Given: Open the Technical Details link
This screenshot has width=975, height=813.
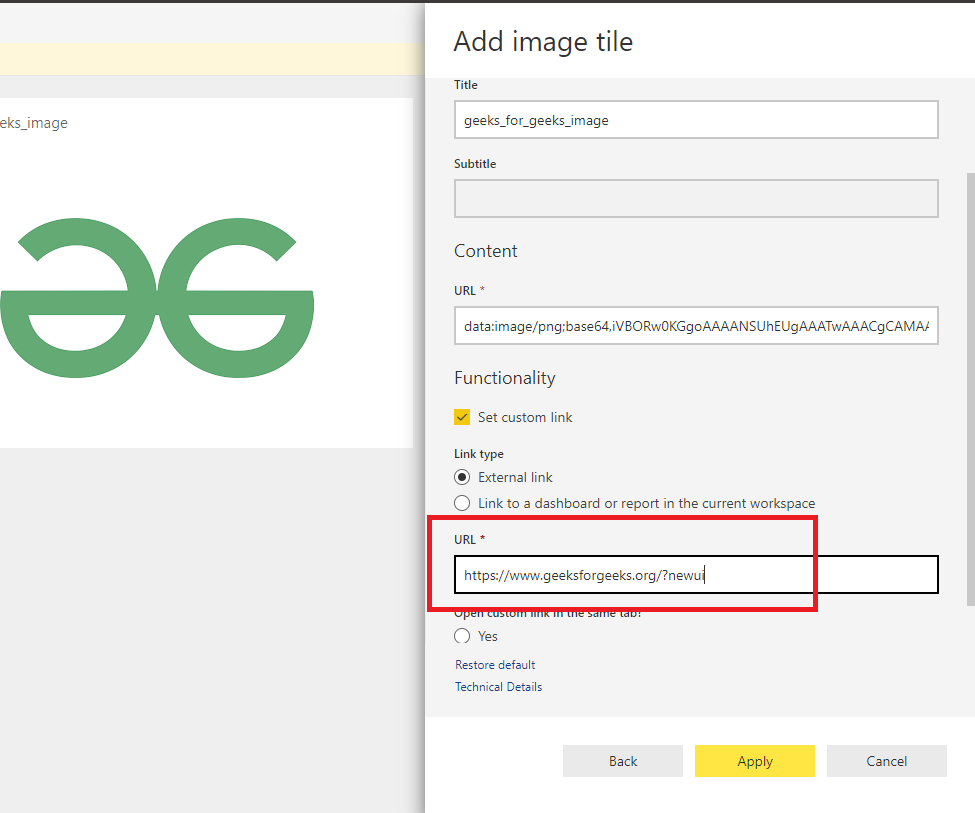Looking at the screenshot, I should click(499, 687).
